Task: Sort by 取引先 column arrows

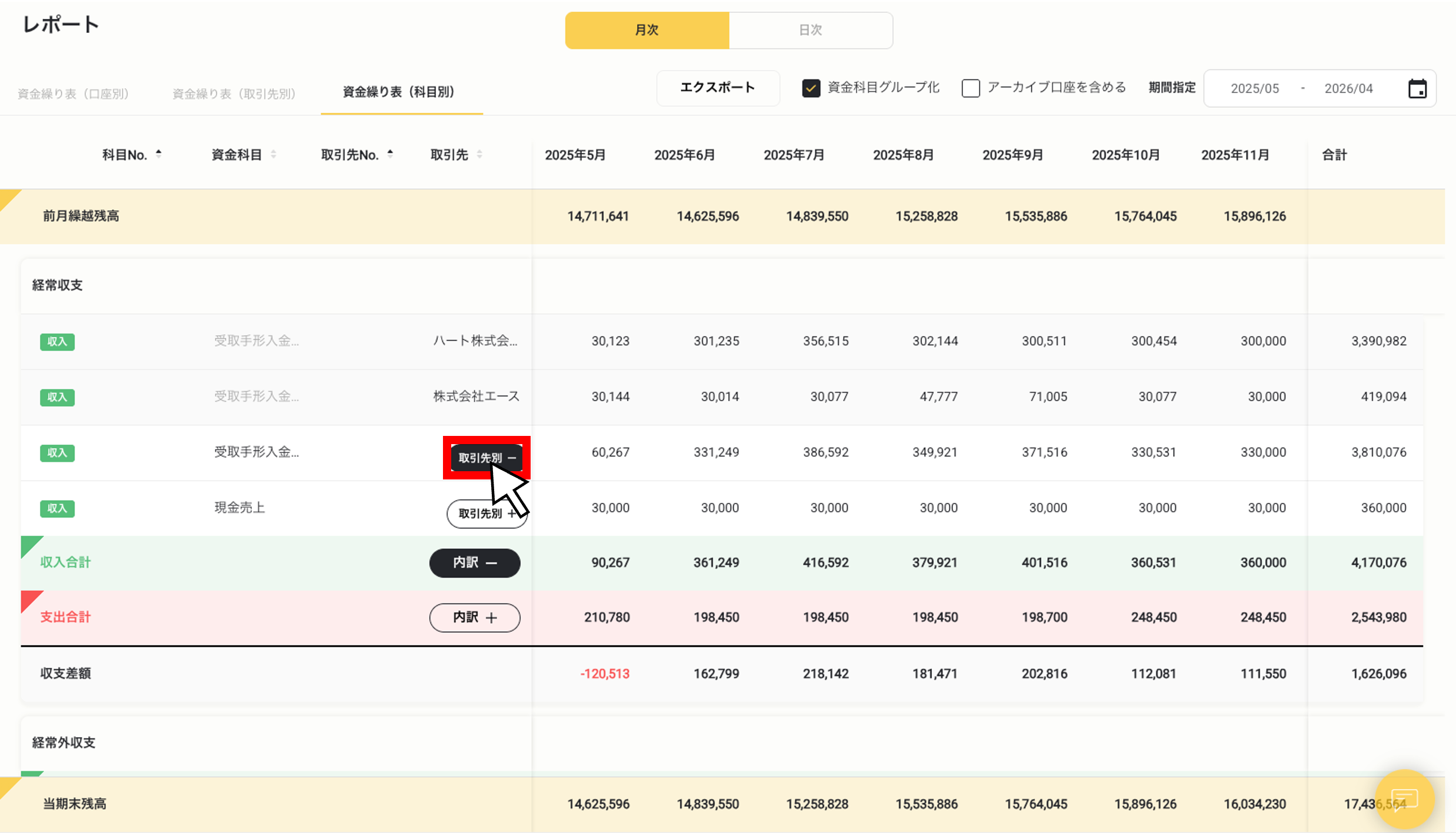Action: point(479,154)
